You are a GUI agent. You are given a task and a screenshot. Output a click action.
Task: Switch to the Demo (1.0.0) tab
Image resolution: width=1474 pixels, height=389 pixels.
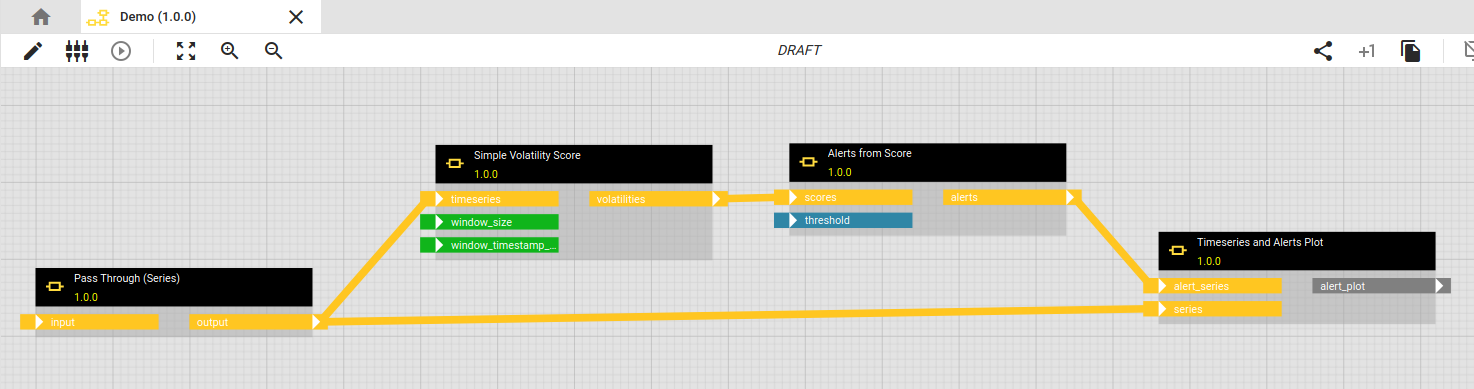(158, 17)
